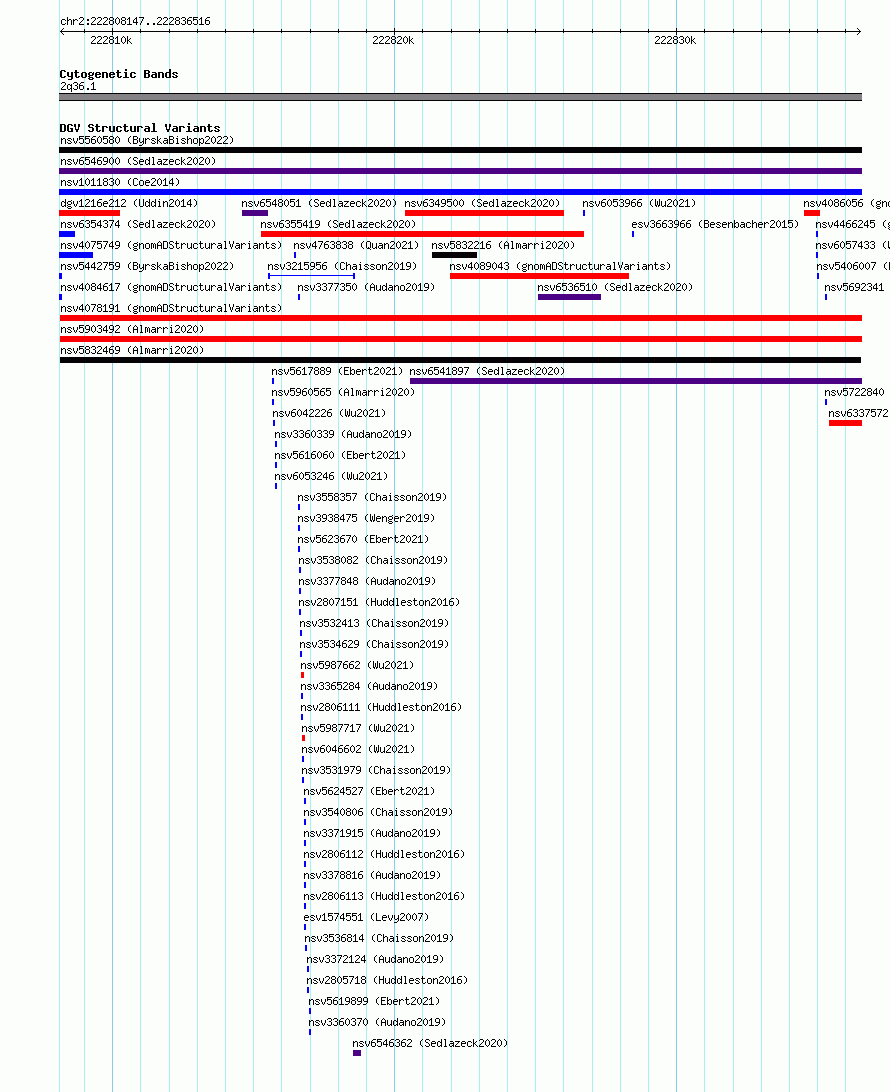Click nsv4075749 (gnomADStructuralVariants) label
This screenshot has height=1092, width=890.
click(x=171, y=245)
